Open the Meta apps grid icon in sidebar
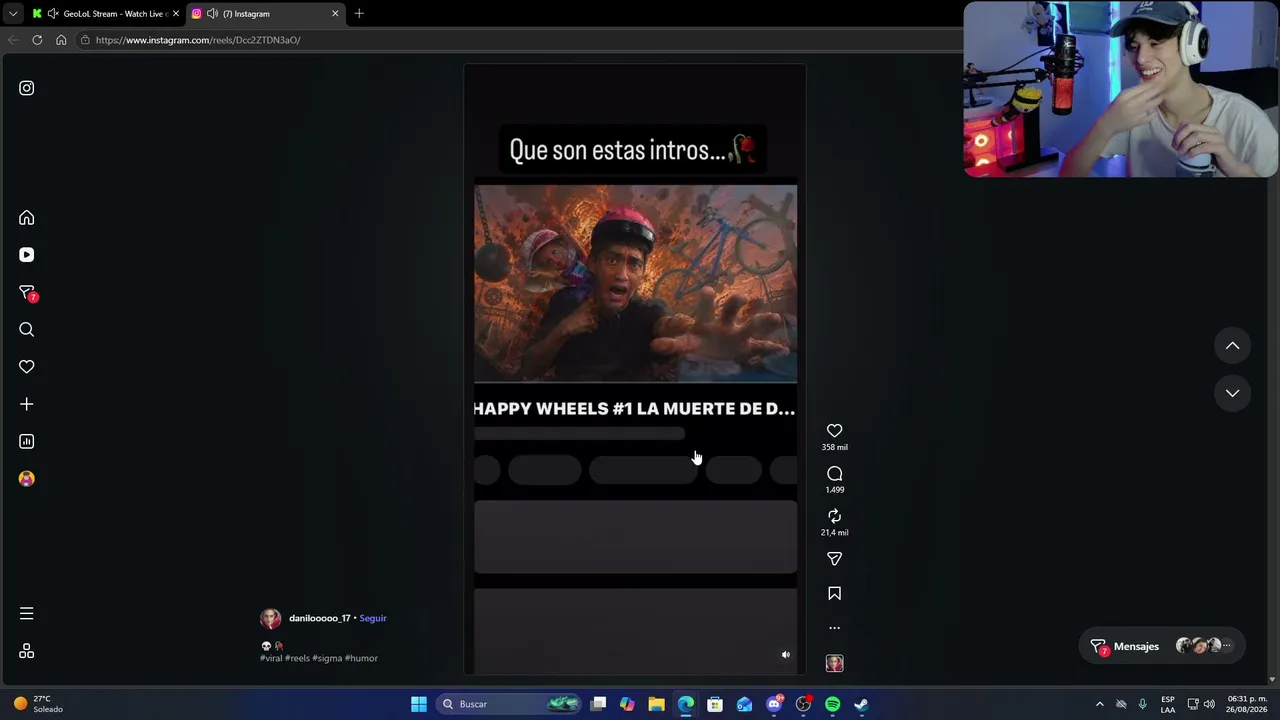The height and width of the screenshot is (720, 1280). 27,651
